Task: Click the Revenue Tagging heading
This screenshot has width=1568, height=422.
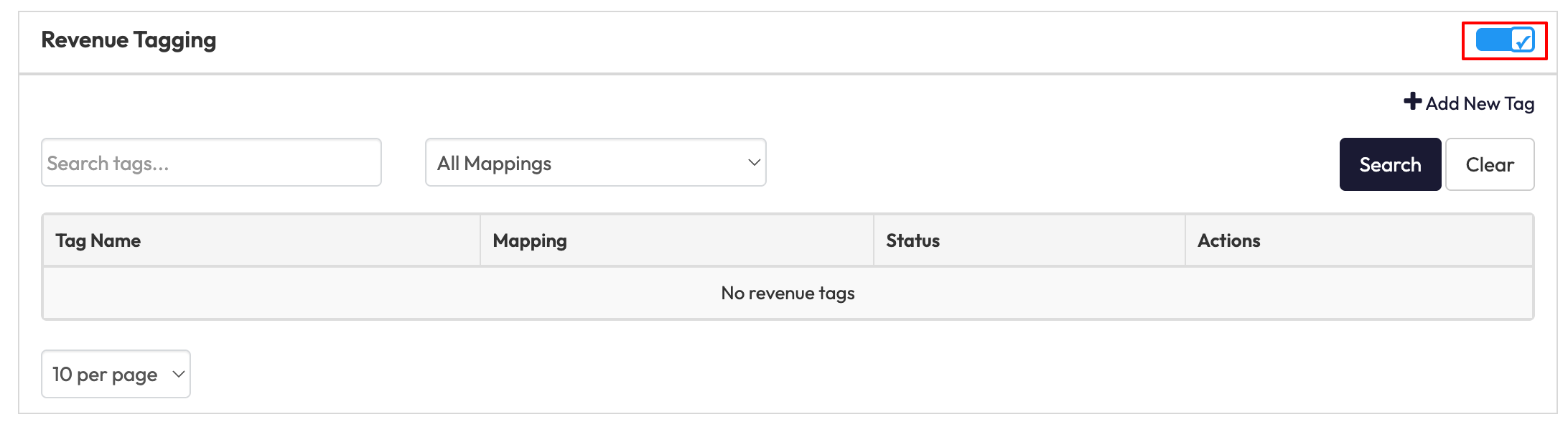Action: (129, 40)
